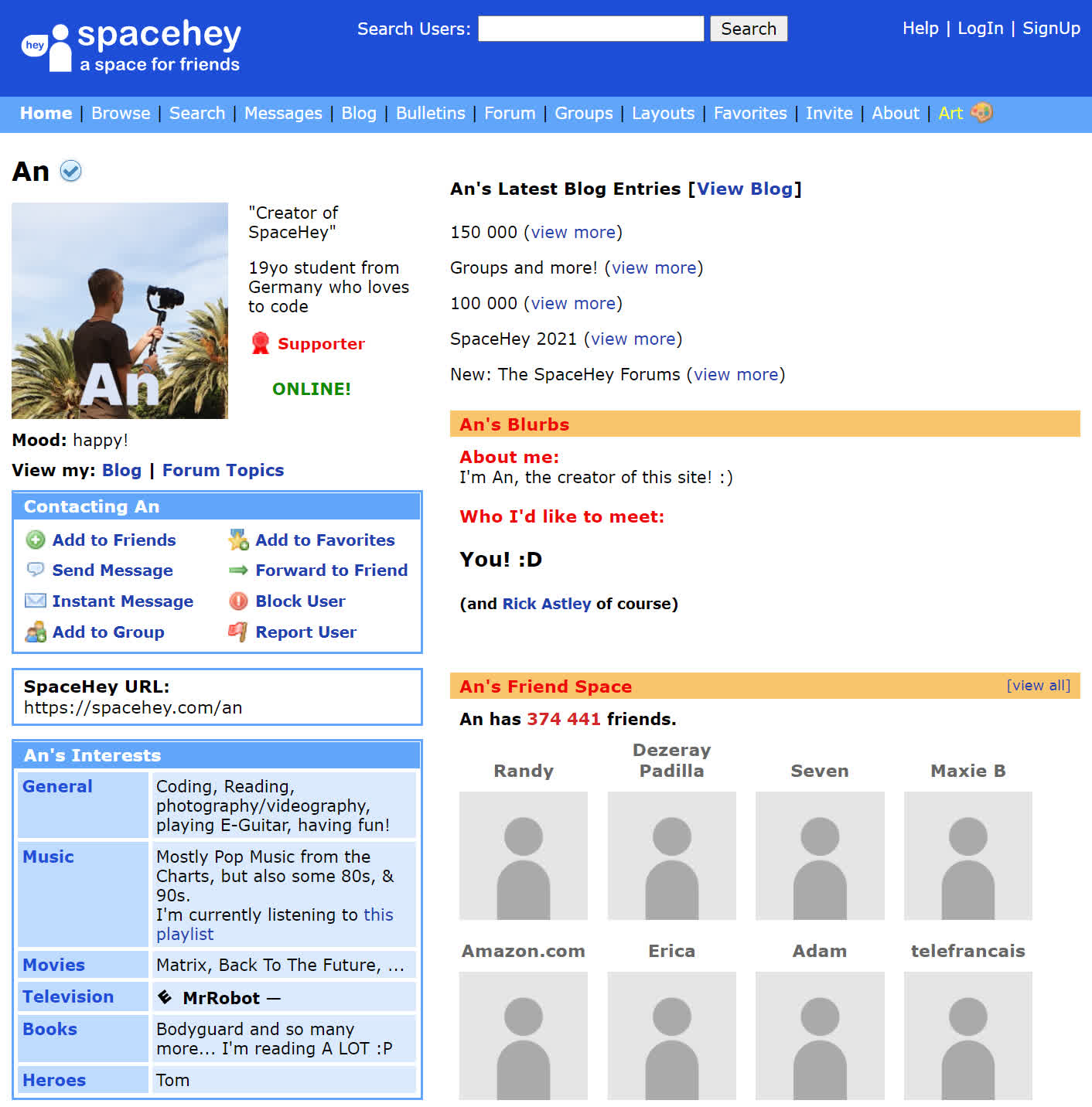Click the Report User link
1092x1107 pixels.
click(x=305, y=632)
